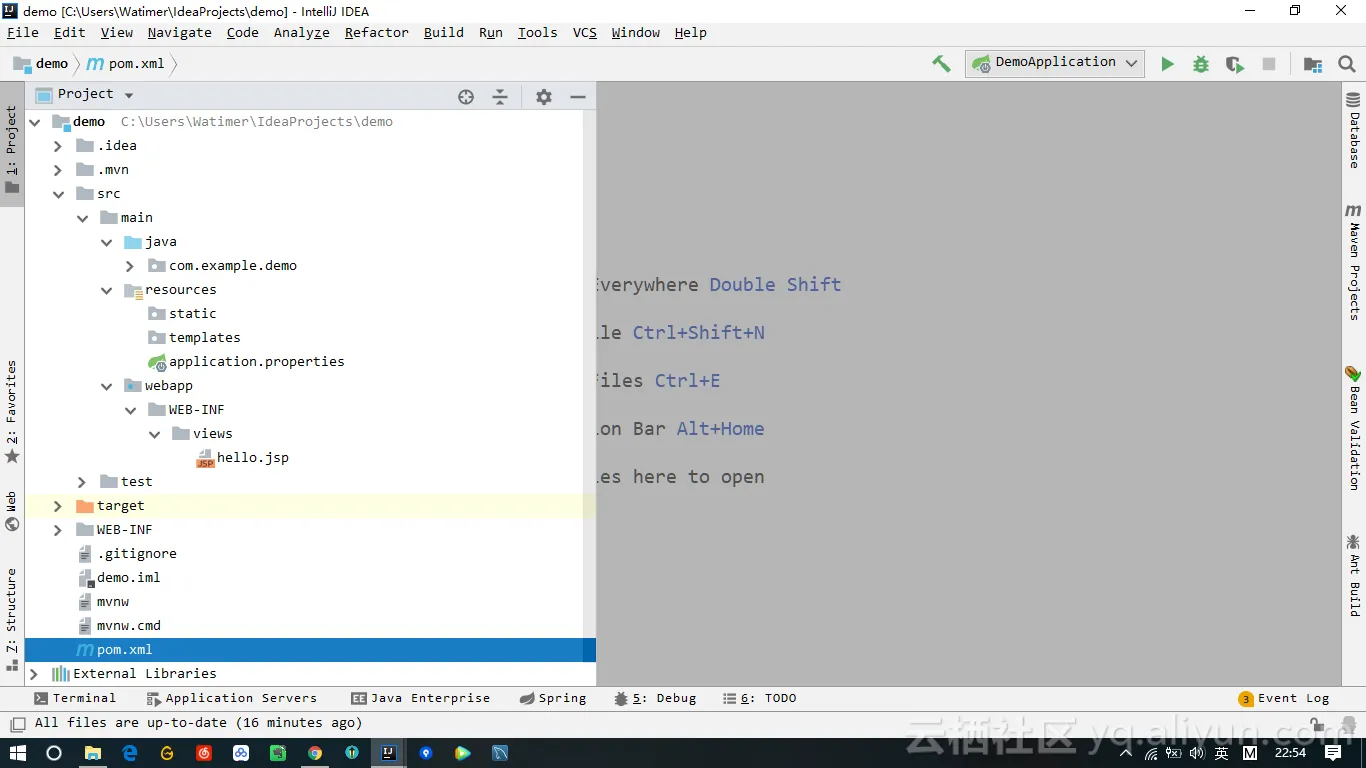This screenshot has width=1366, height=768.
Task: Open Search Everywhere magnifier icon
Action: 1347,64
